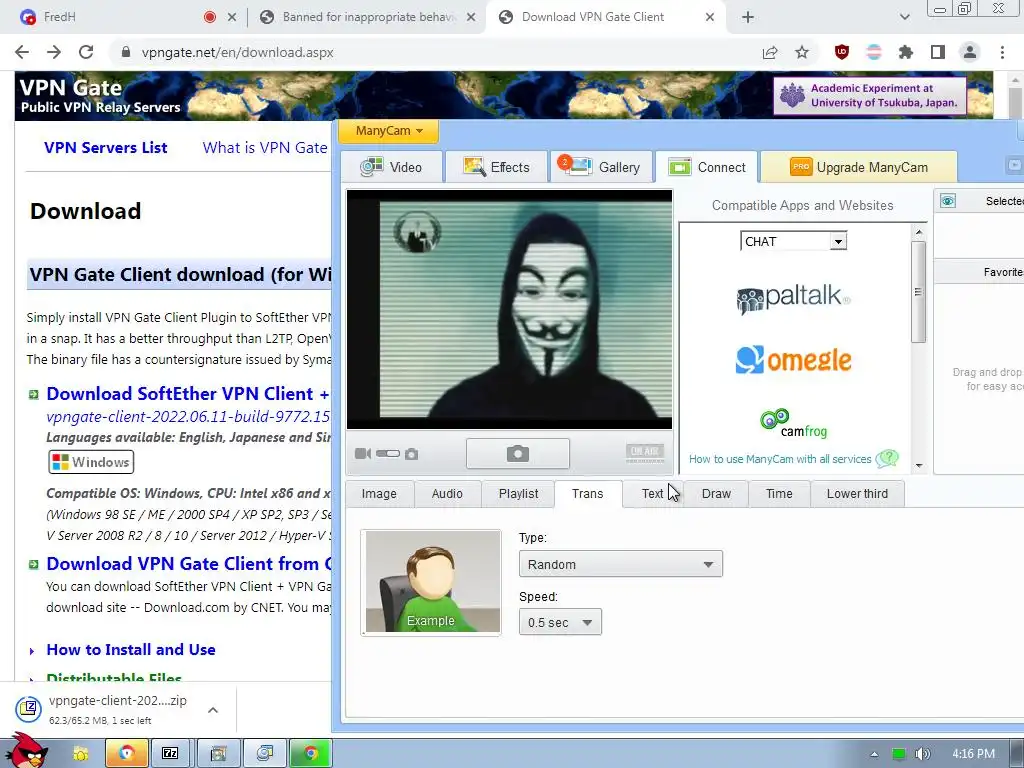Click the Chrome forward arrow
This screenshot has width=1024, height=768.
[54, 52]
